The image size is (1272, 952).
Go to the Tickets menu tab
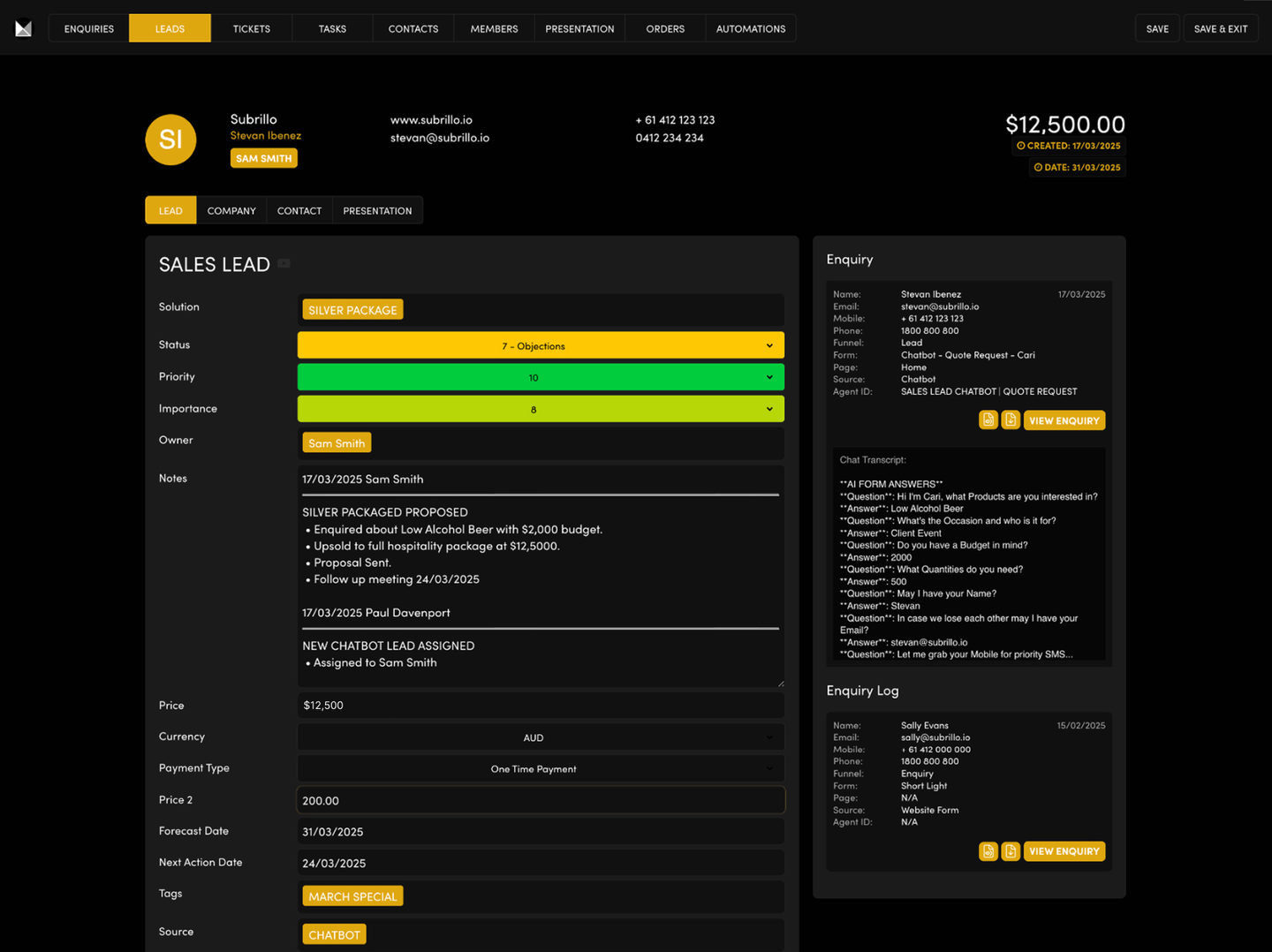pyautogui.click(x=252, y=29)
